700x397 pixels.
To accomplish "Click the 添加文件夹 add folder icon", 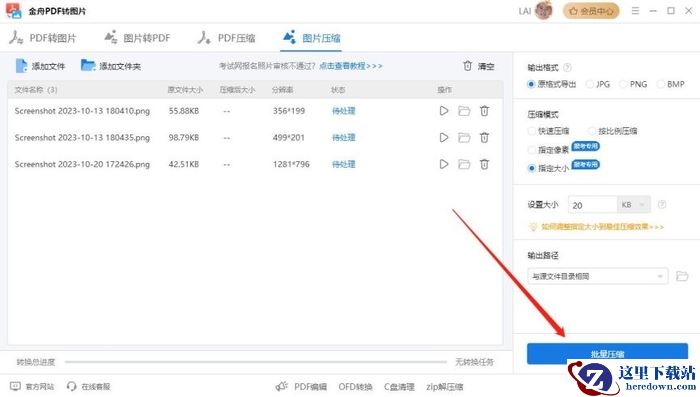I will coord(88,65).
